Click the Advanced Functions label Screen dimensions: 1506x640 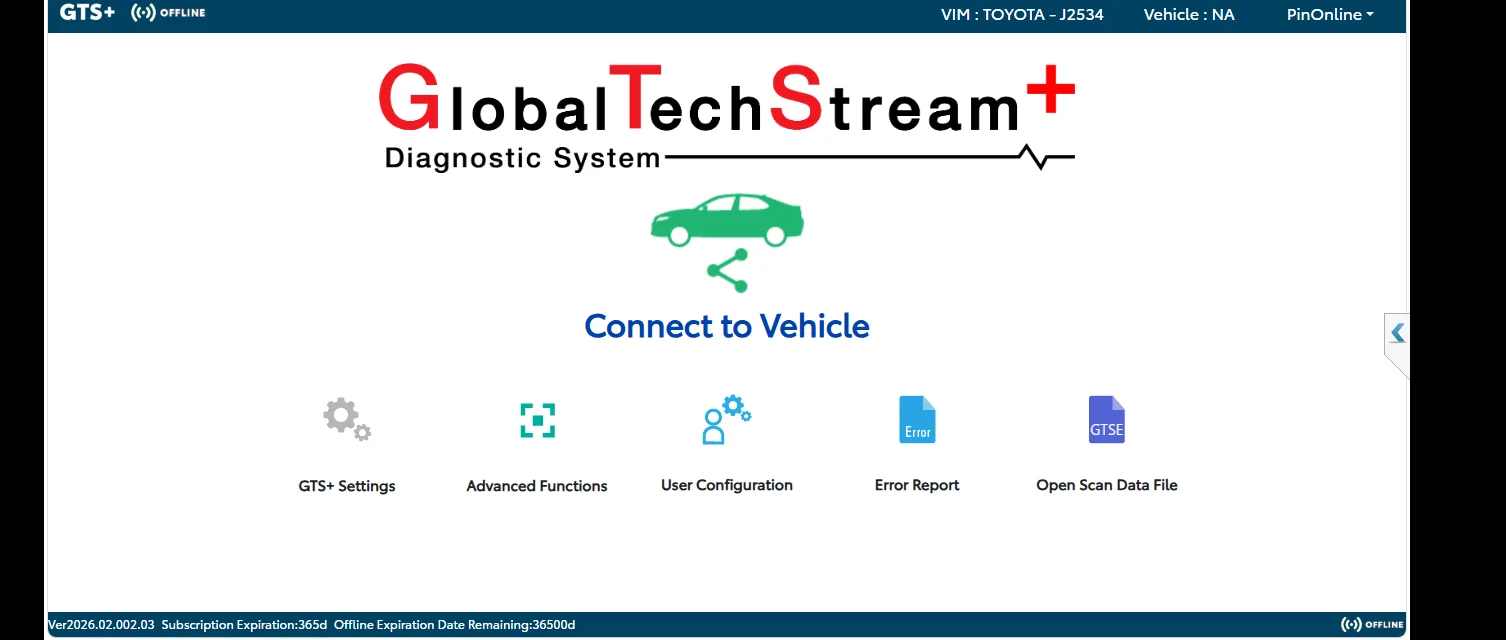(x=537, y=486)
